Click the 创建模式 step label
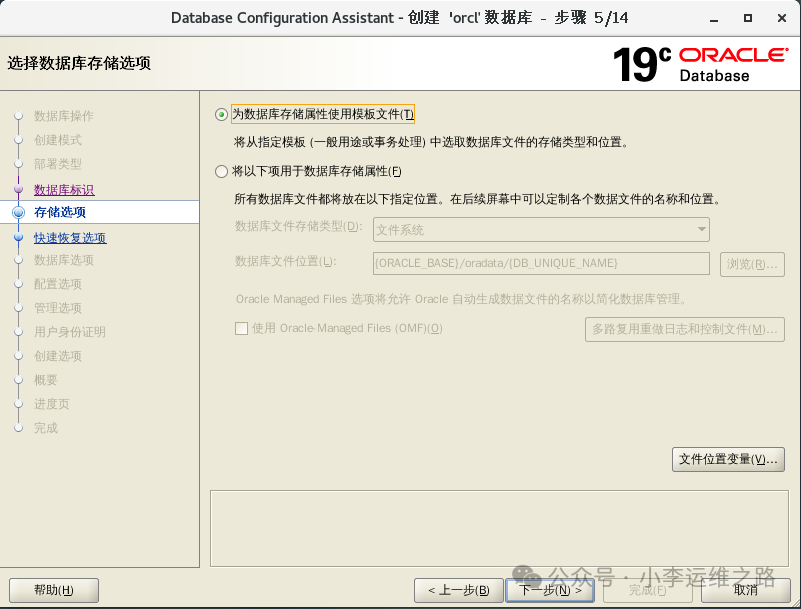 pos(58,140)
